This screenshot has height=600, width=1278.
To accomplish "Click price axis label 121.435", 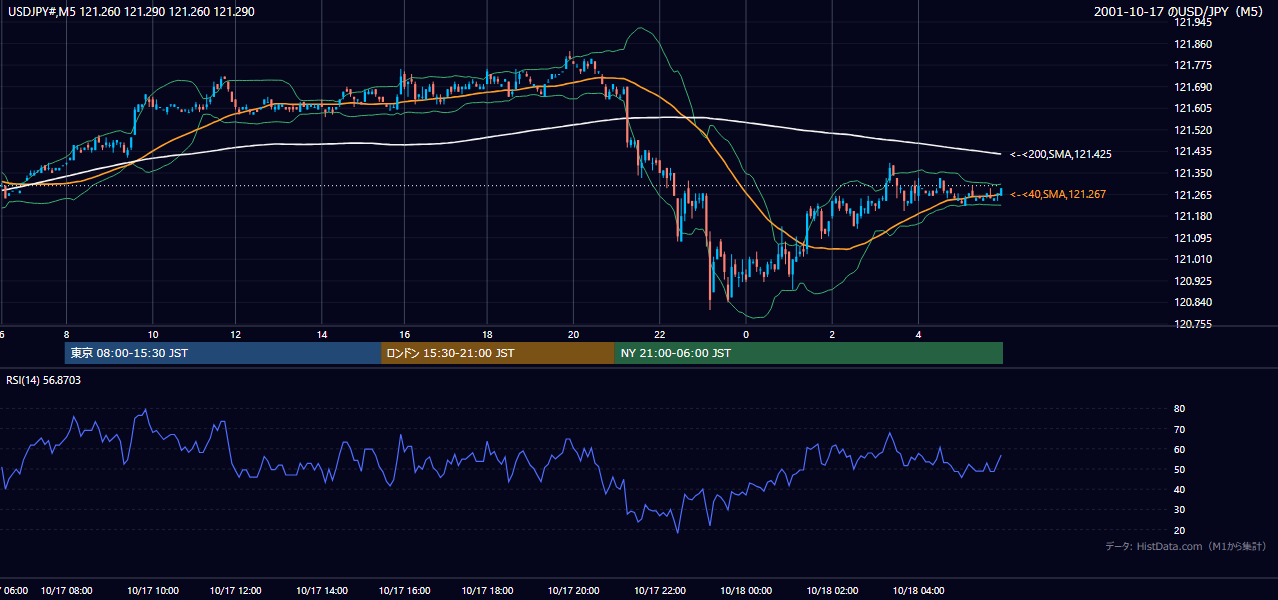I will (1194, 151).
